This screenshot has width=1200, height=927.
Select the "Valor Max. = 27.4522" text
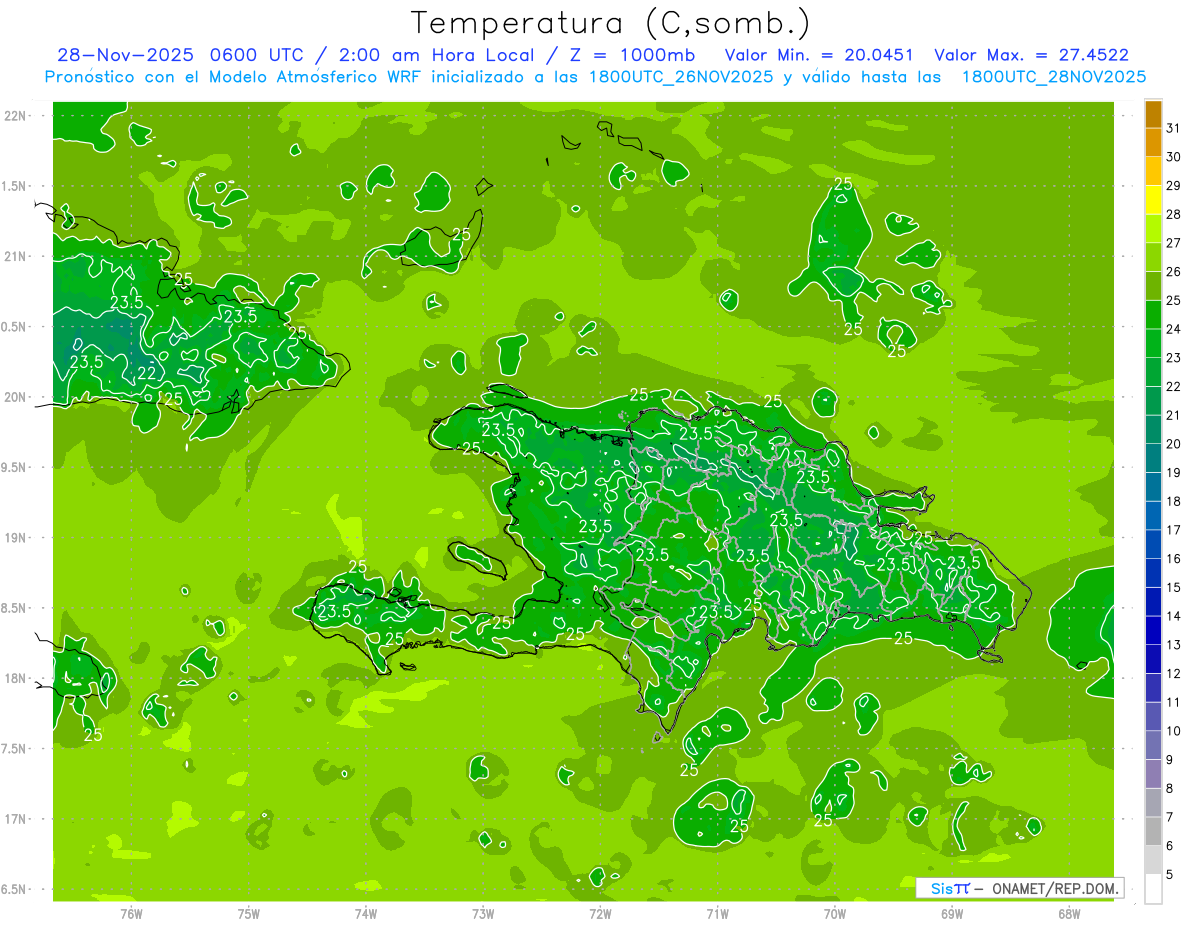click(x=1031, y=55)
